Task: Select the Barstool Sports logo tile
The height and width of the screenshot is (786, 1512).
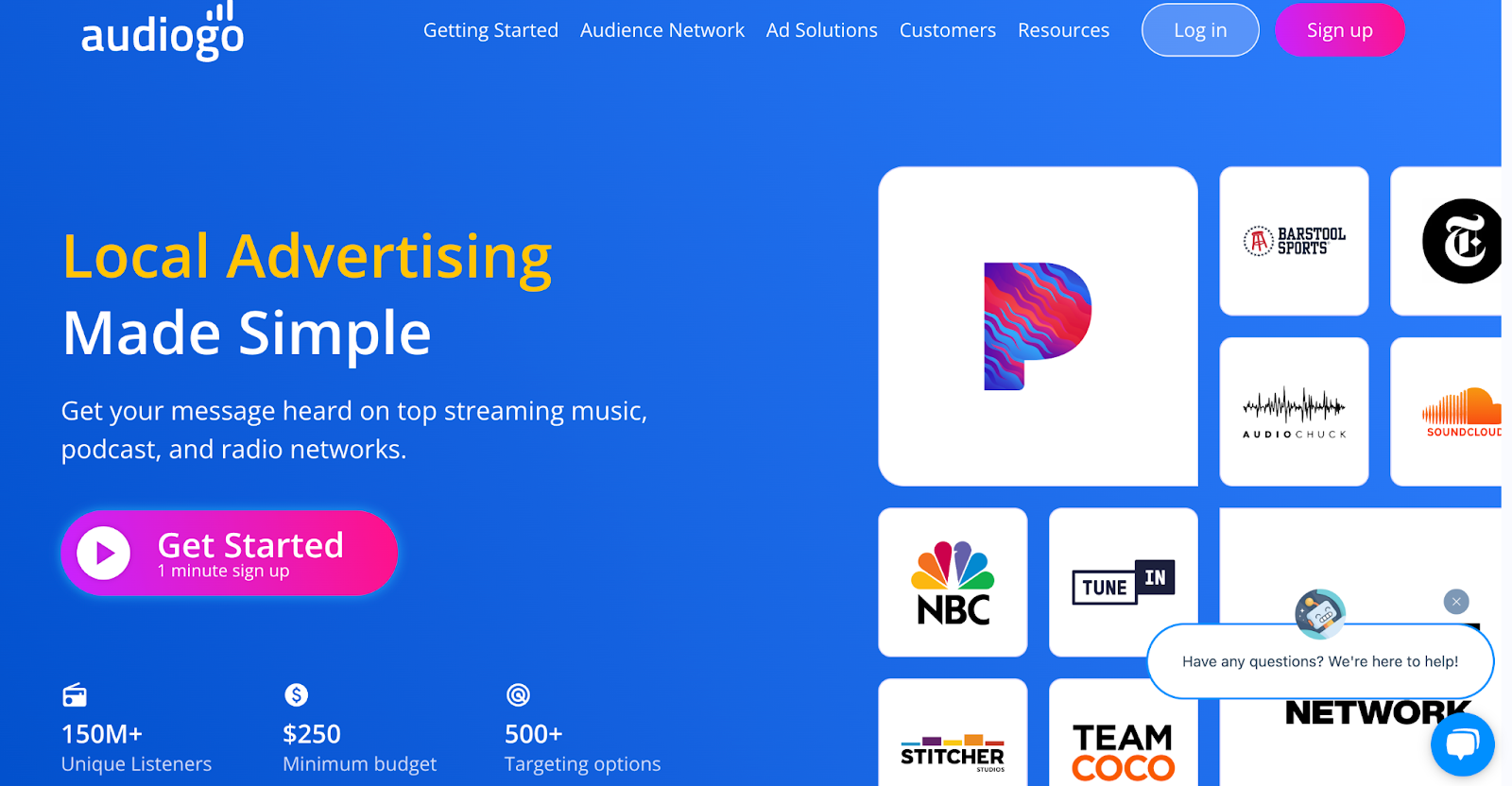Action: tap(1294, 241)
